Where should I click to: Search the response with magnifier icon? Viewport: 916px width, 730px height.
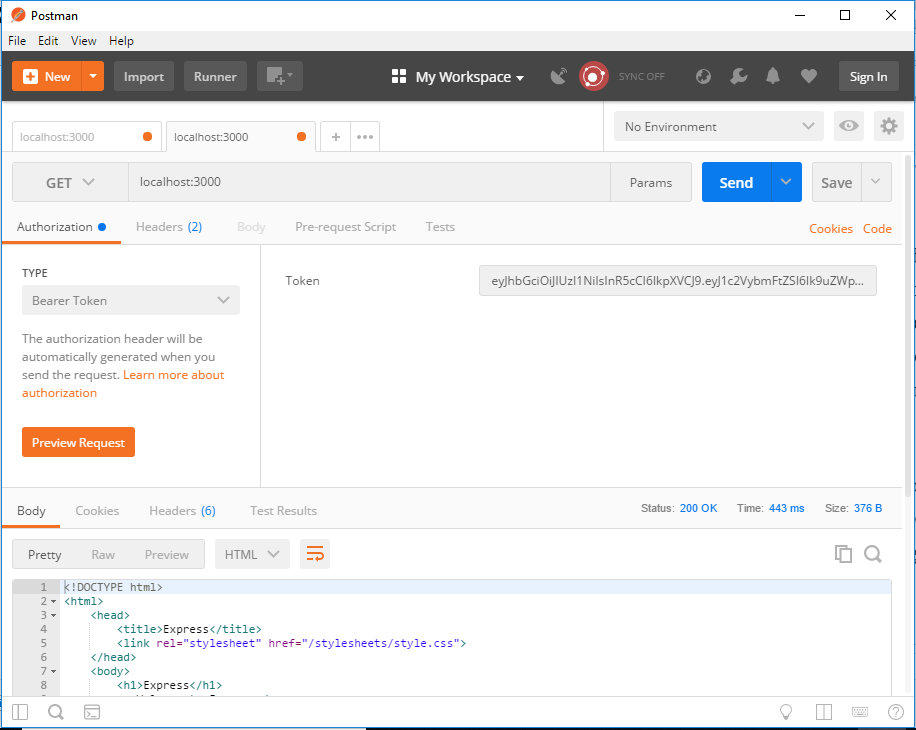coord(872,553)
